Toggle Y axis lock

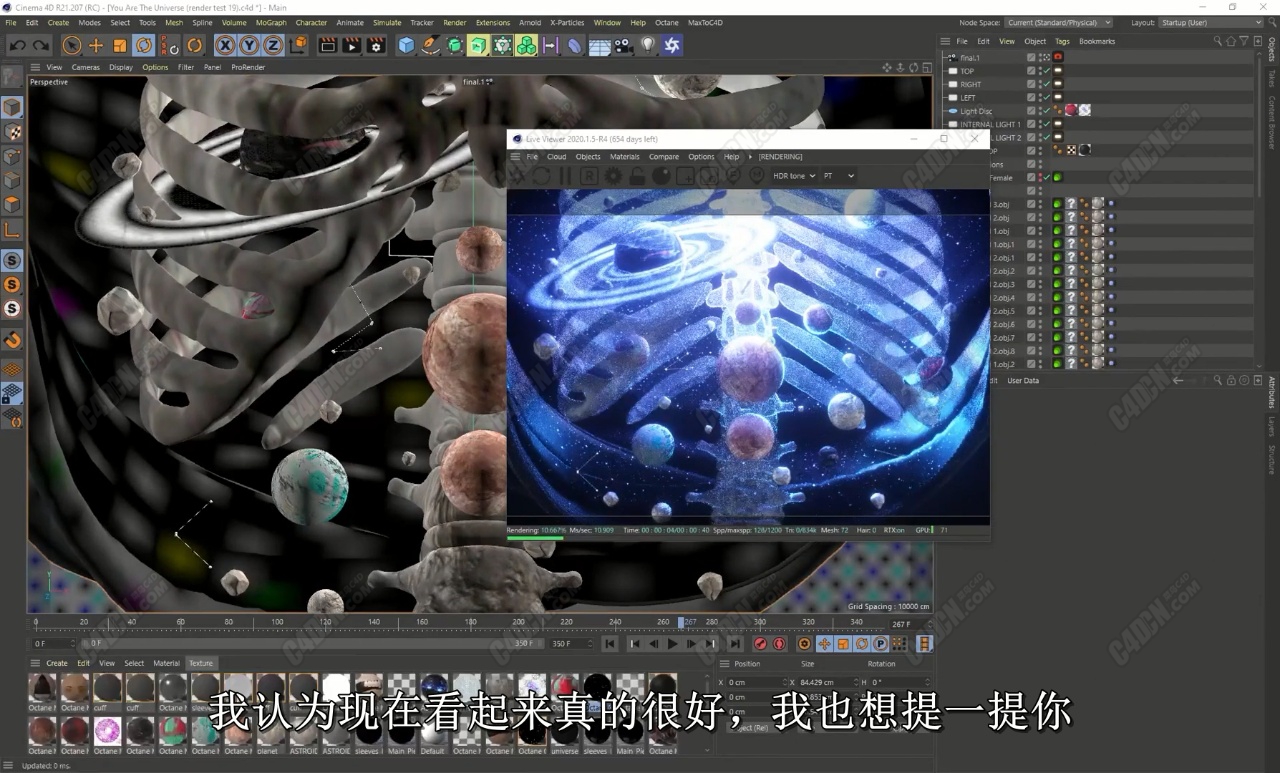(249, 45)
